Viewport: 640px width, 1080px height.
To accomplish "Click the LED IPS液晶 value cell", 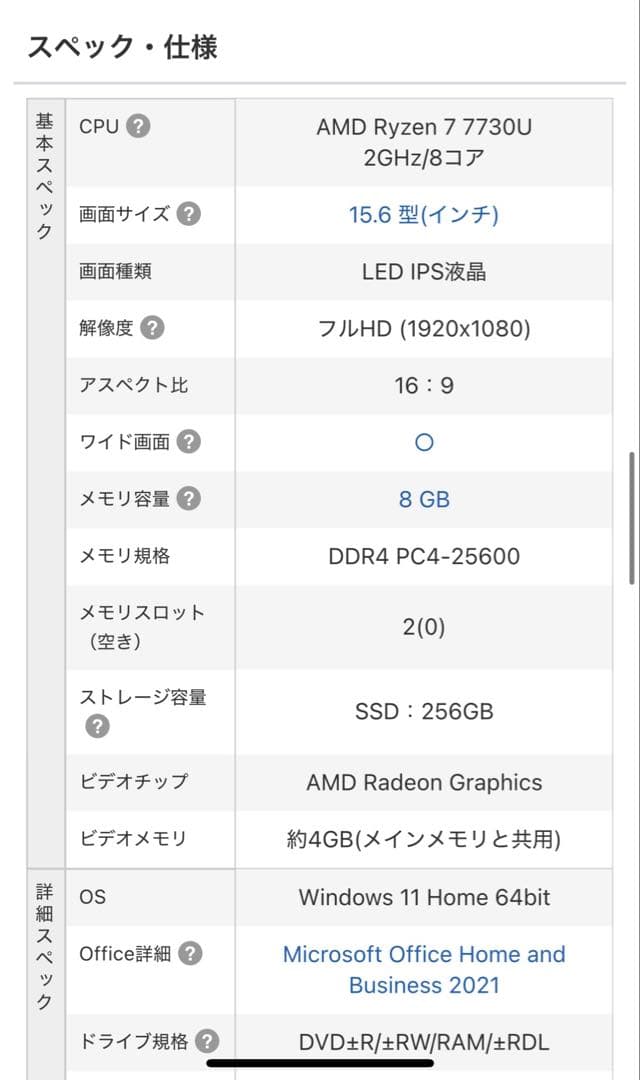I will point(424,270).
